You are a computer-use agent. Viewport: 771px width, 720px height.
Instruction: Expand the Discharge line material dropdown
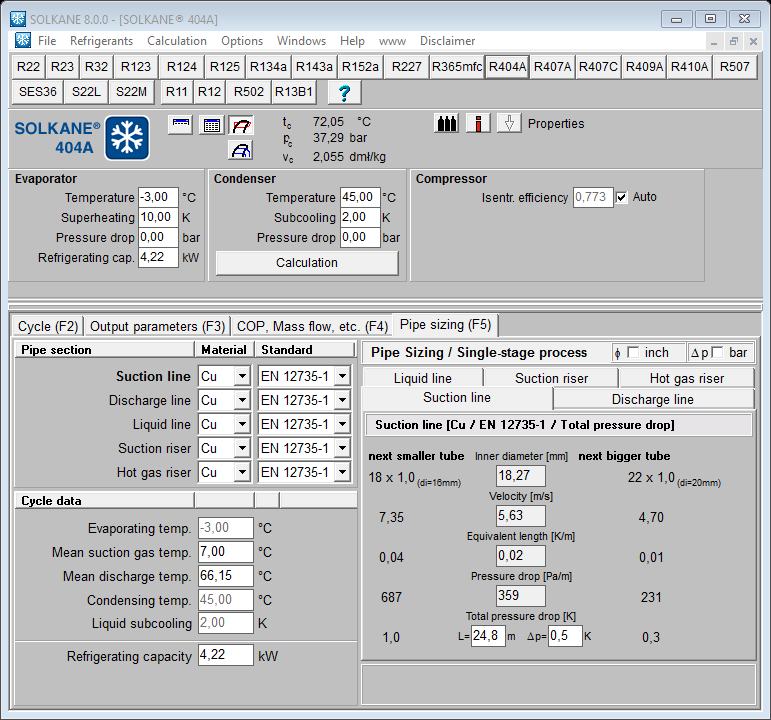(242, 400)
